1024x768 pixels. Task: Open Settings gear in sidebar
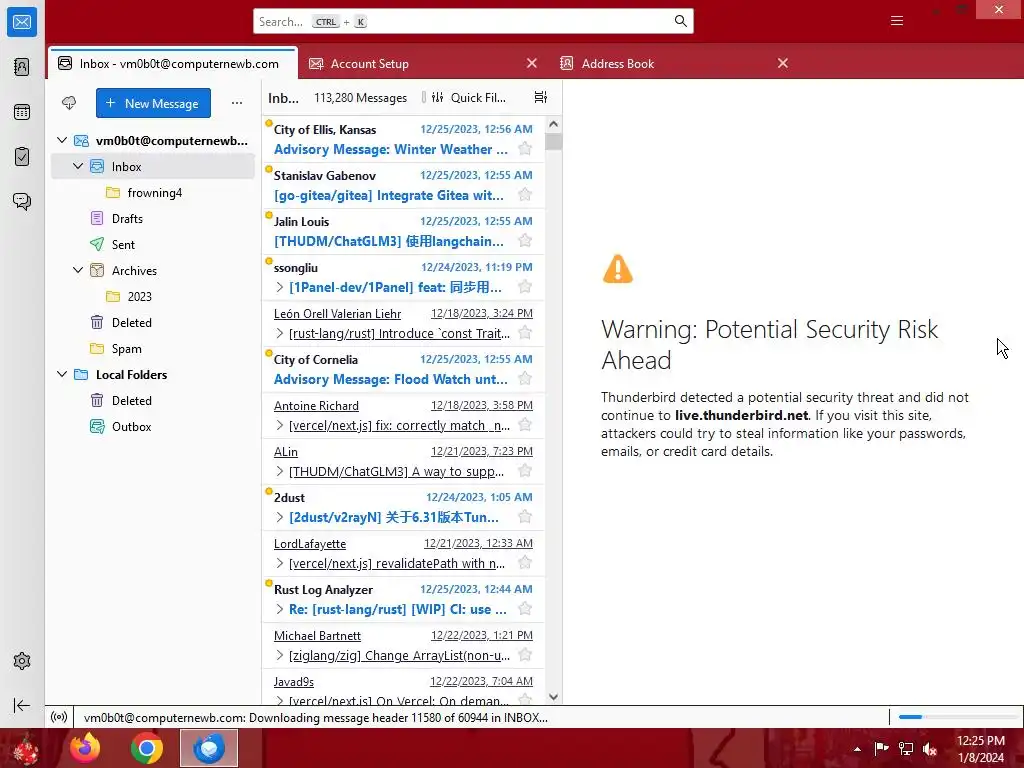[22, 661]
